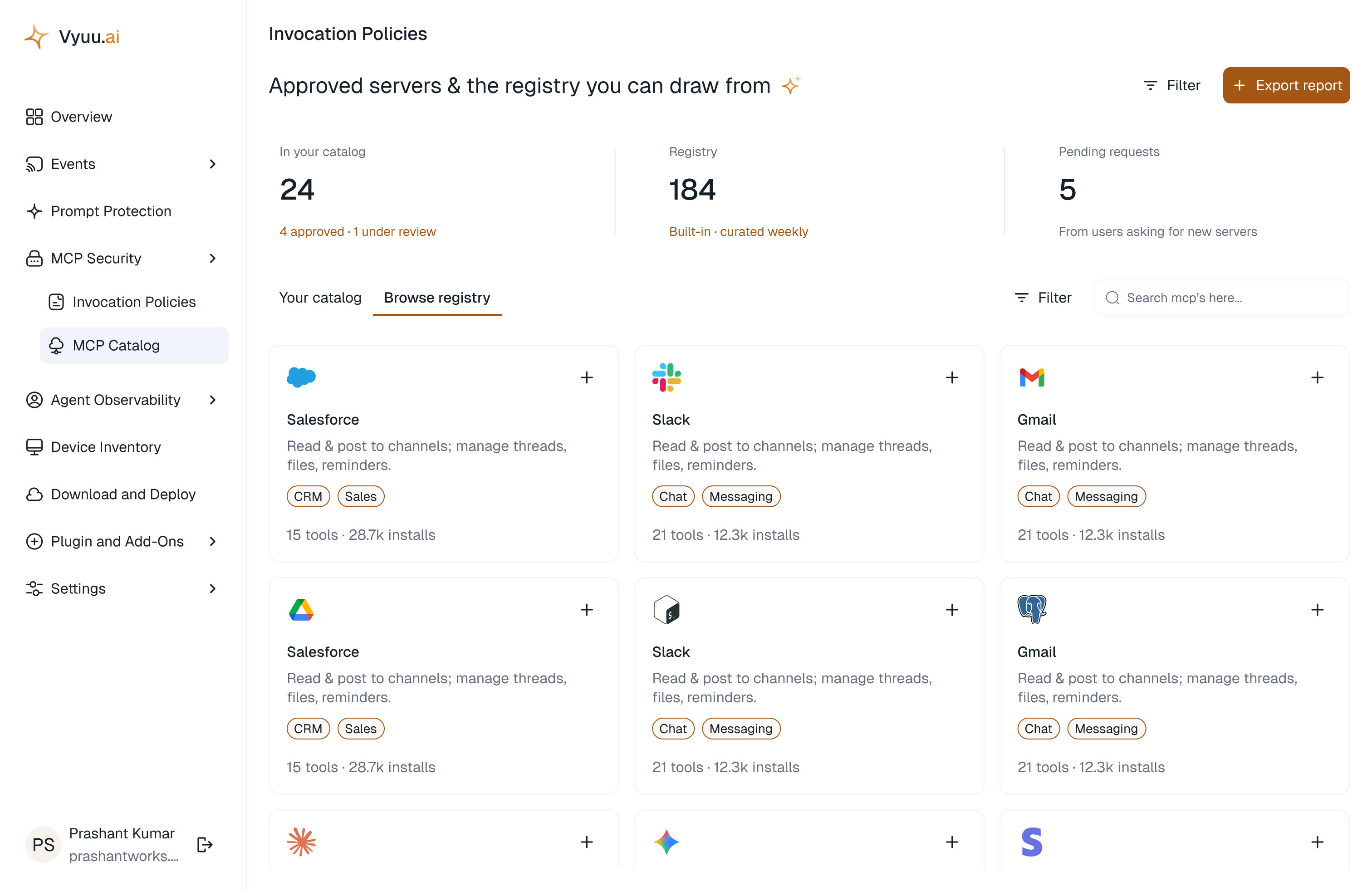Add the PostgreSQL-icon card with plus
The height and width of the screenshot is (891, 1372).
[1317, 610]
